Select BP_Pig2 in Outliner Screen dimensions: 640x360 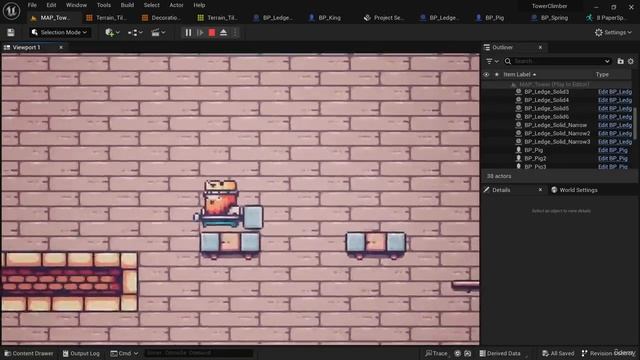(x=535, y=158)
